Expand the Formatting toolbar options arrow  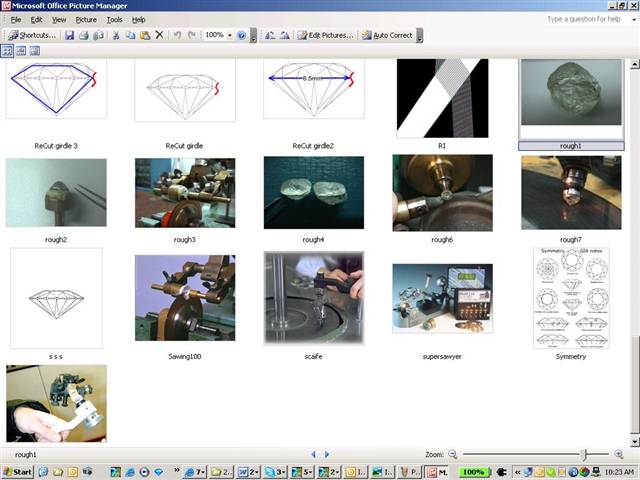420,36
